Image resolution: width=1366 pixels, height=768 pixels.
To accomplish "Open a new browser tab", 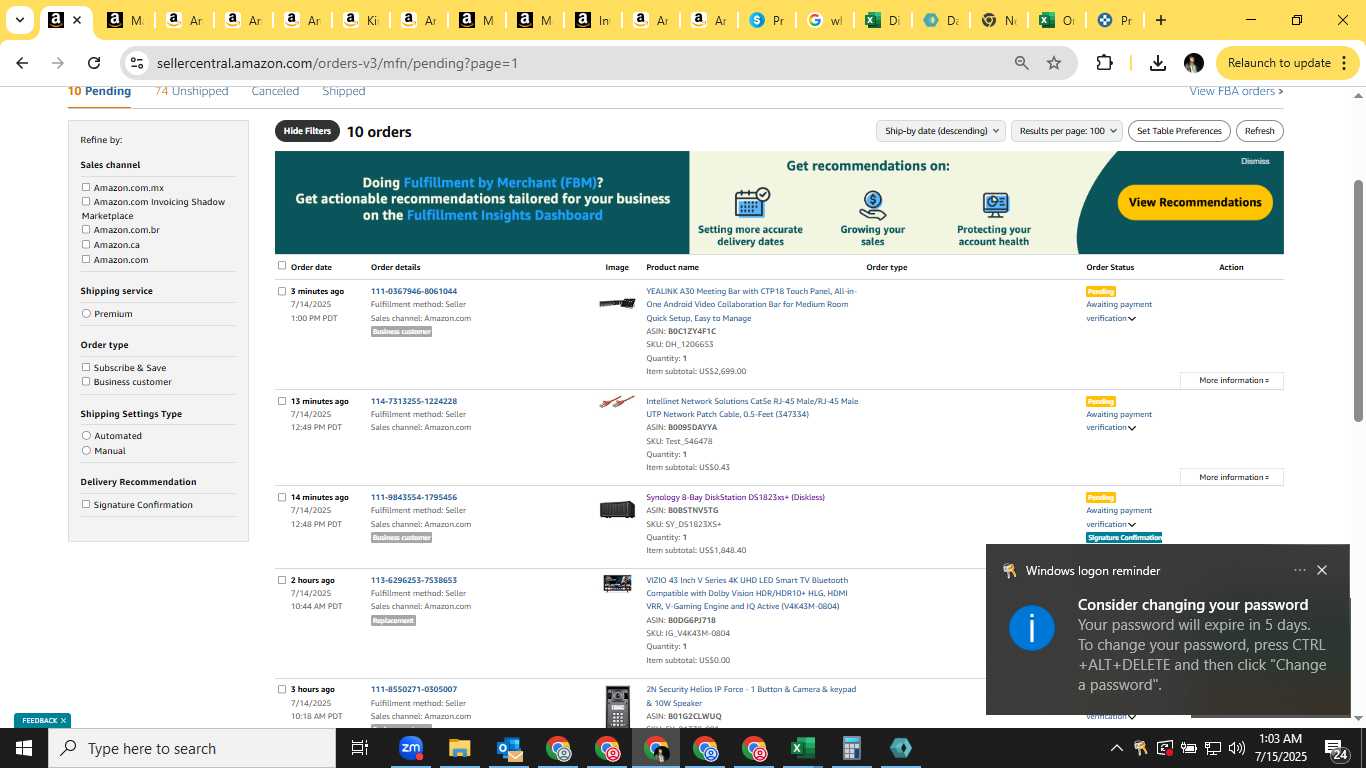I will [x=1160, y=20].
